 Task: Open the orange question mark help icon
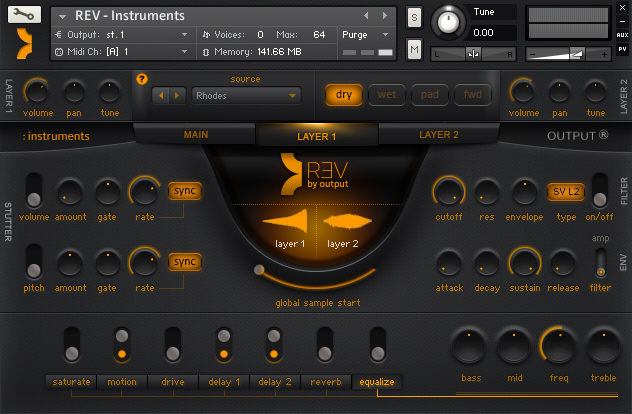pos(142,79)
